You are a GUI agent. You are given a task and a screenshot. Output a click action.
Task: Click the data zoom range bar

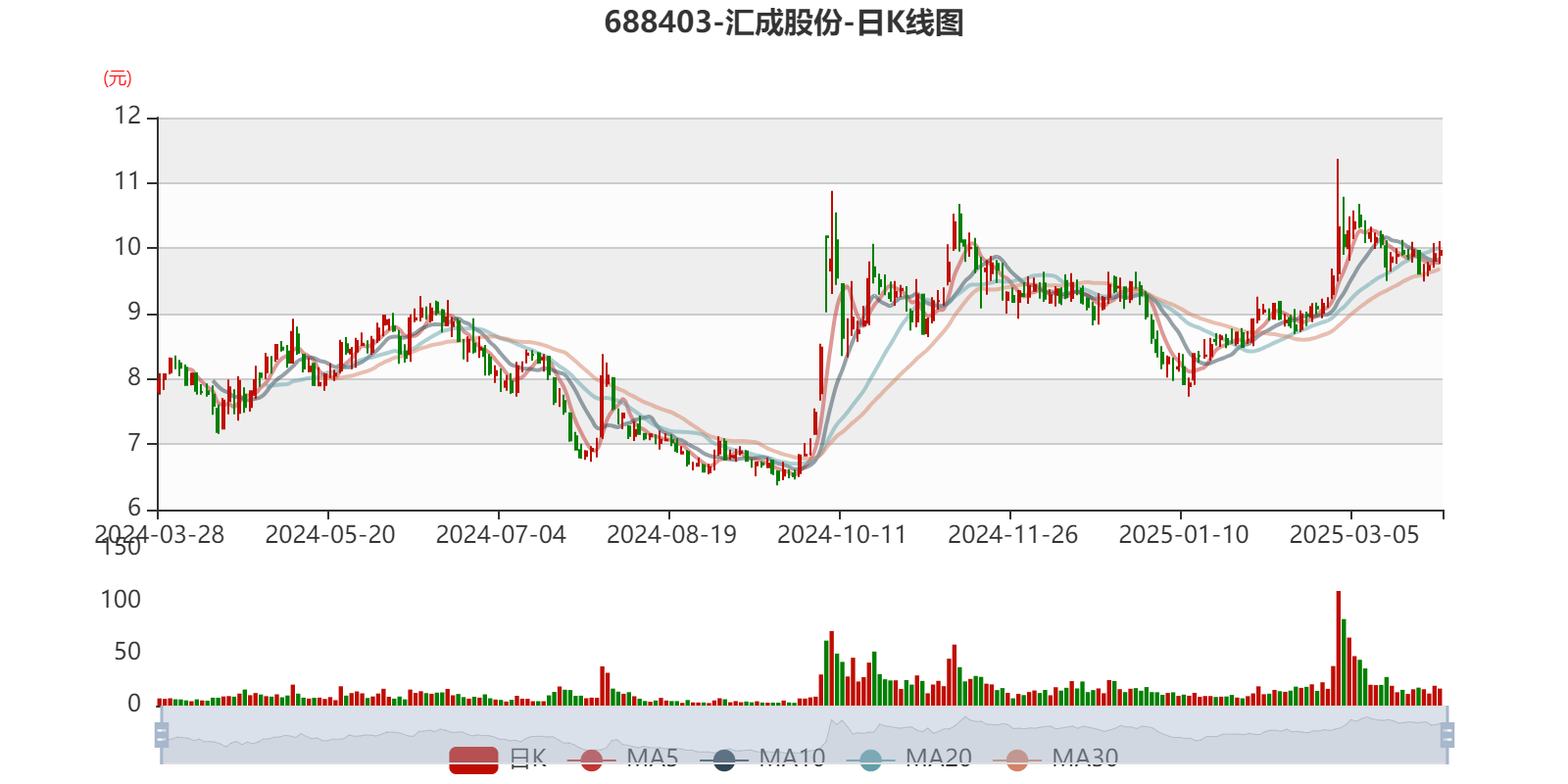804,734
